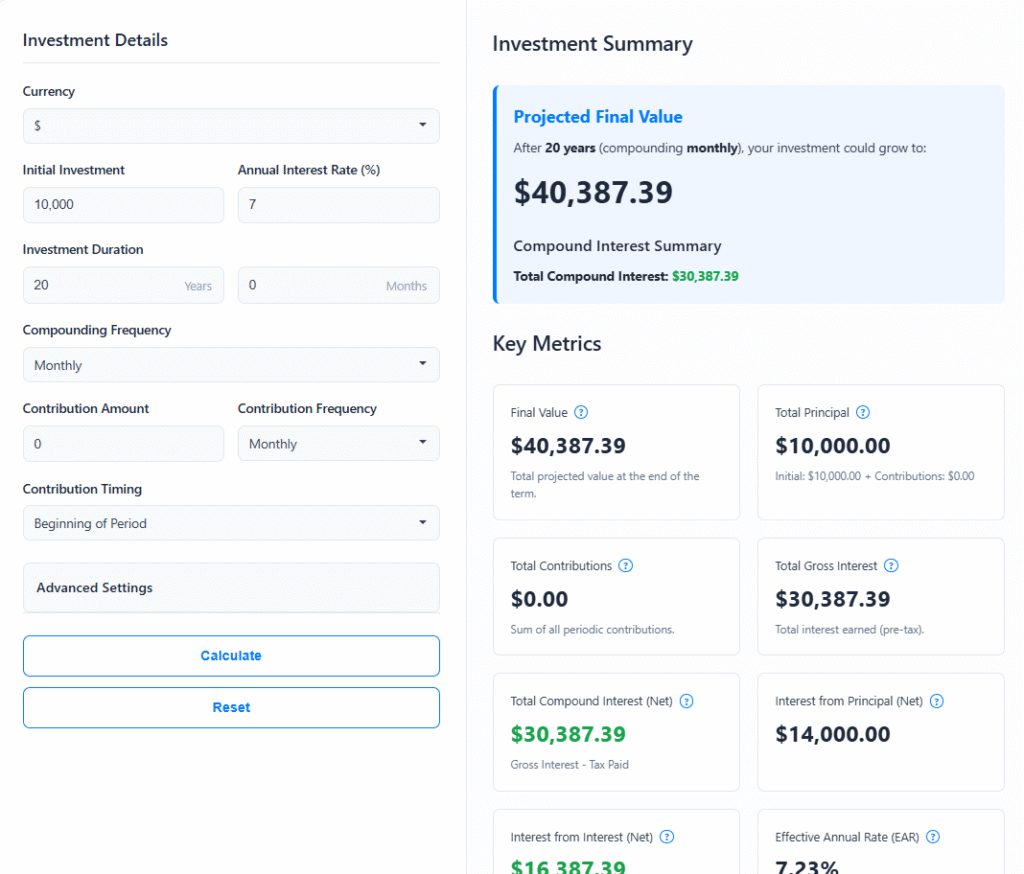The width and height of the screenshot is (1024, 874).
Task: Click Interest from Interest (Net) help icon
Action: 667,837
